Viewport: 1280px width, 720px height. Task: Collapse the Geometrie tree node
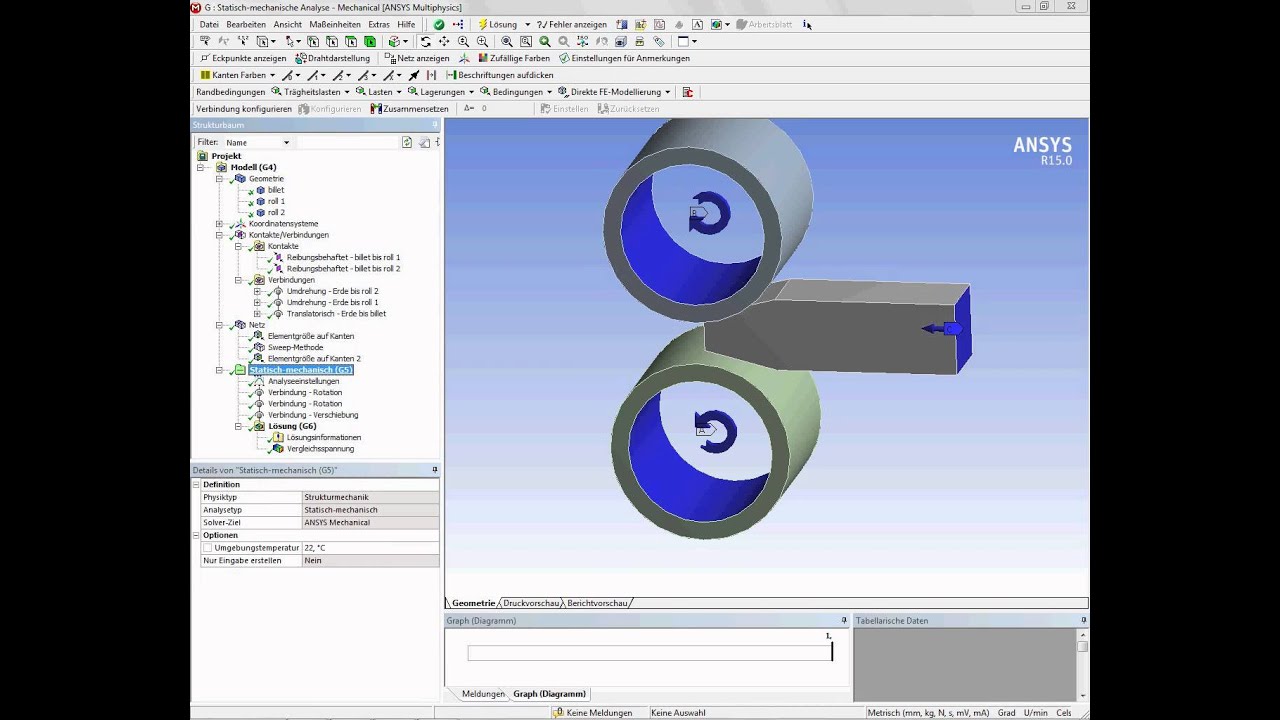219,179
